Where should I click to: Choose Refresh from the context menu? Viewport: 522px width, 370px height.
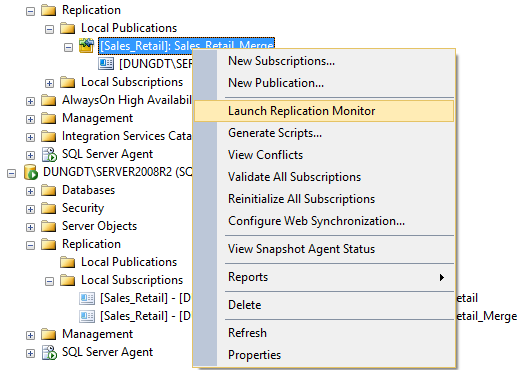pyautogui.click(x=324, y=333)
